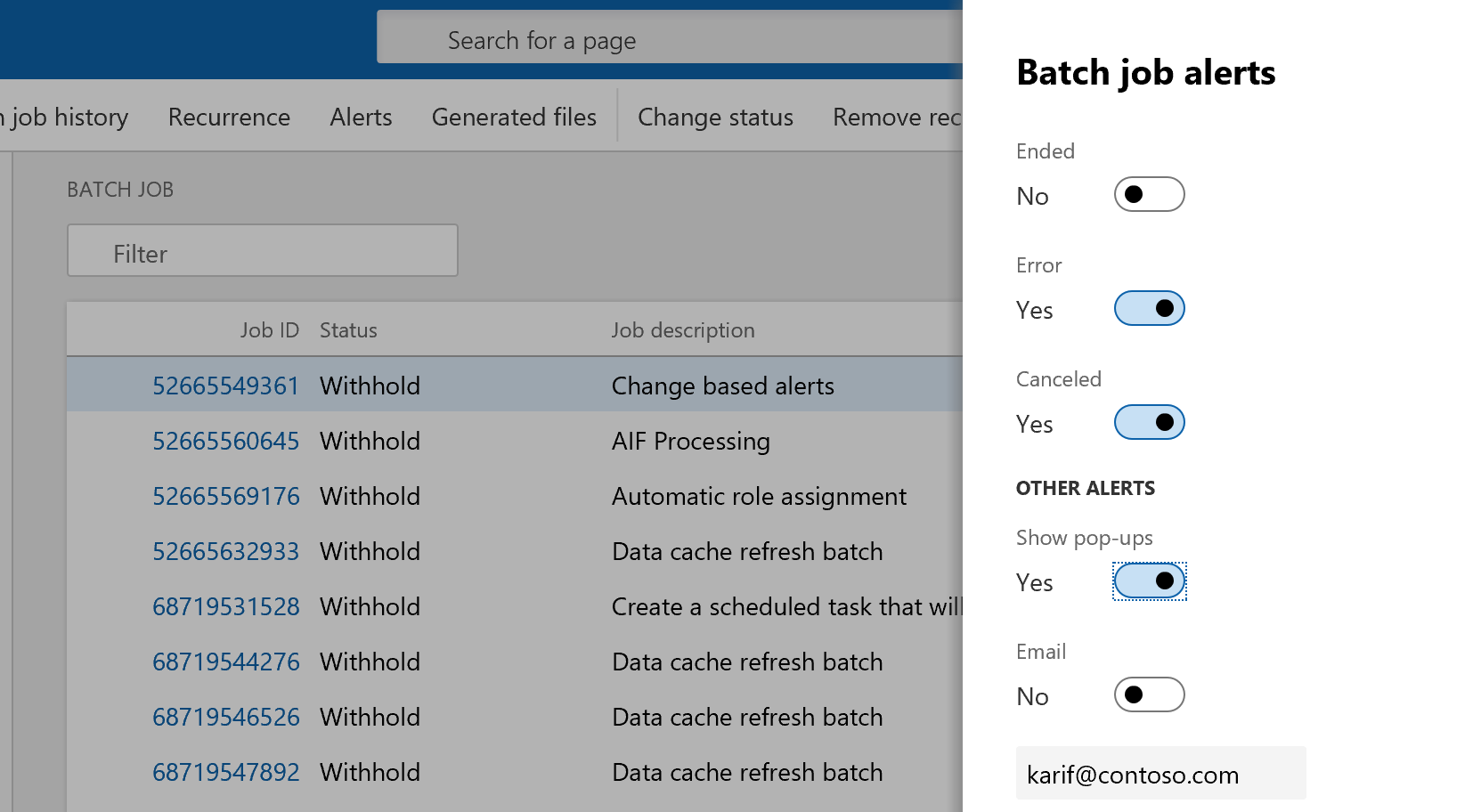Click the Batch job Filter field
Image resolution: width=1481 pixels, height=812 pixels.
pos(262,252)
